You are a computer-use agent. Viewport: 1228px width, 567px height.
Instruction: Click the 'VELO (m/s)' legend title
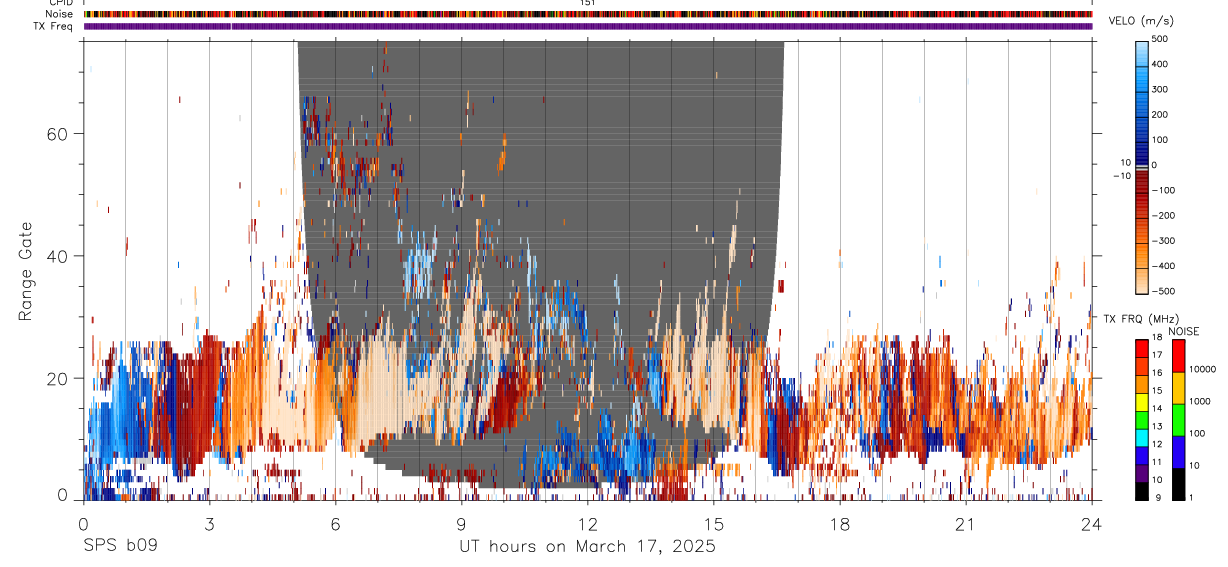coord(1141,21)
